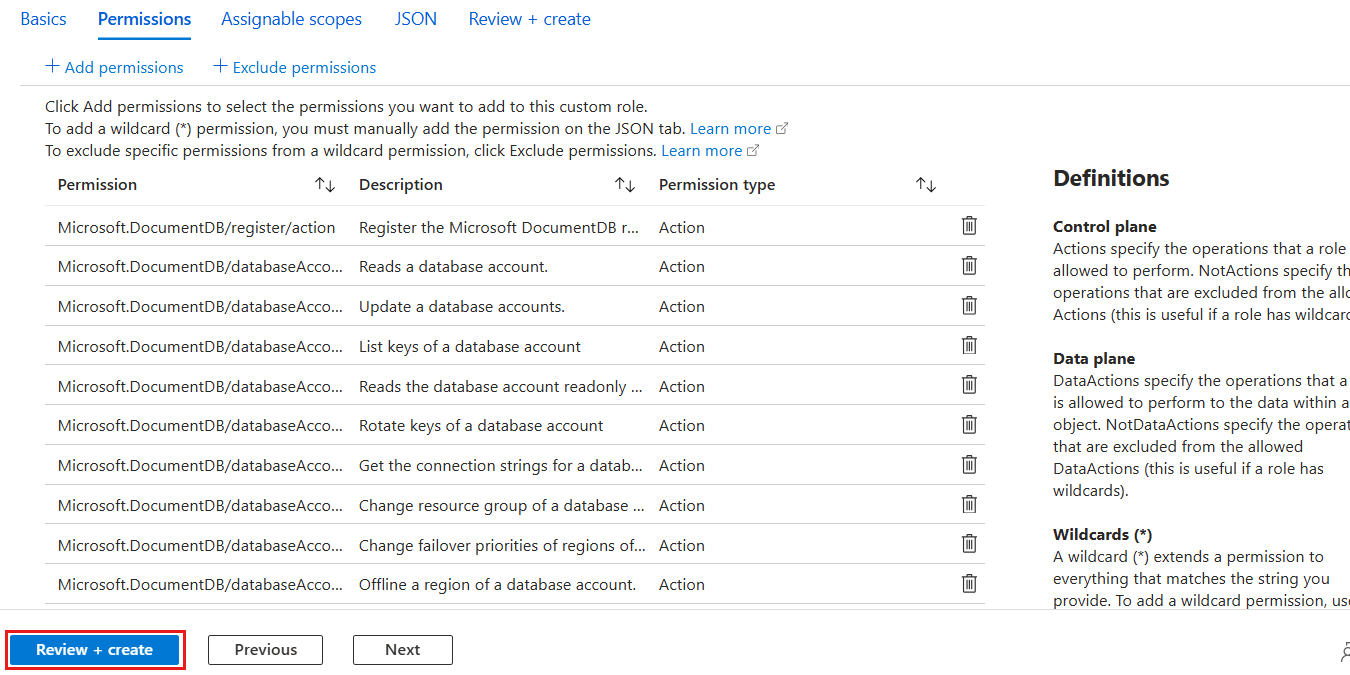This screenshot has height=675, width=1350.
Task: Delete the "Change failover priorities of regions" permission
Action: coord(968,543)
